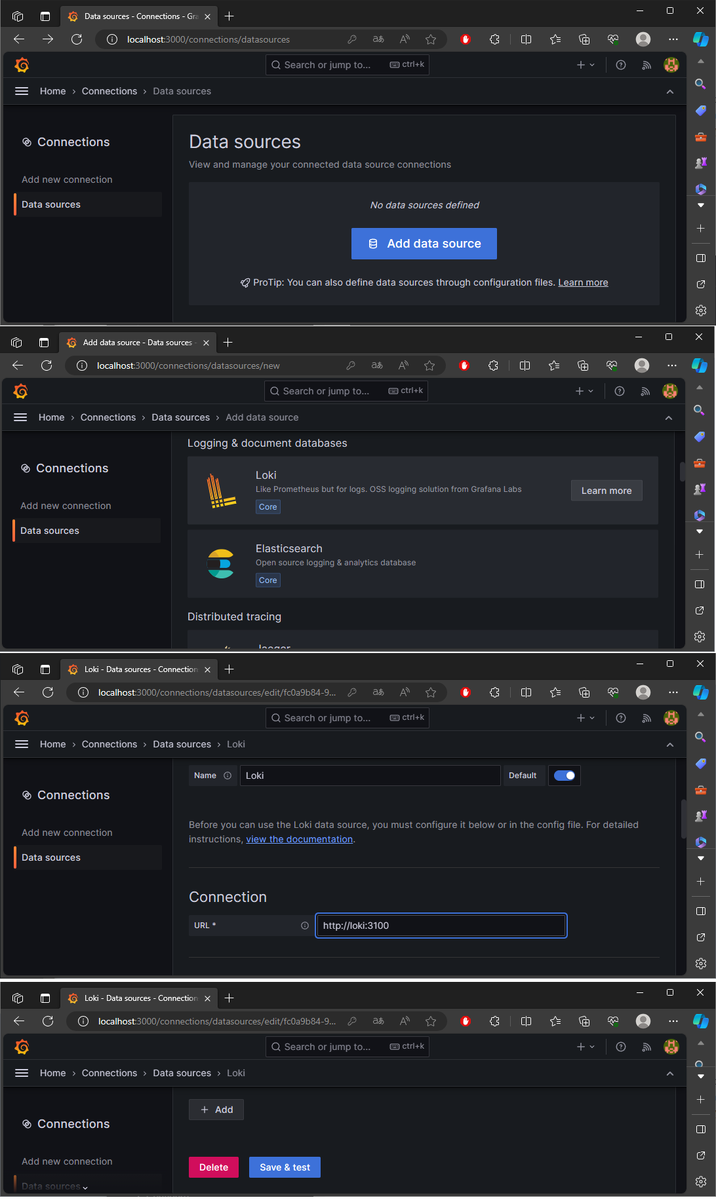Click Grafana logo in Data sources list window

coord(22,65)
